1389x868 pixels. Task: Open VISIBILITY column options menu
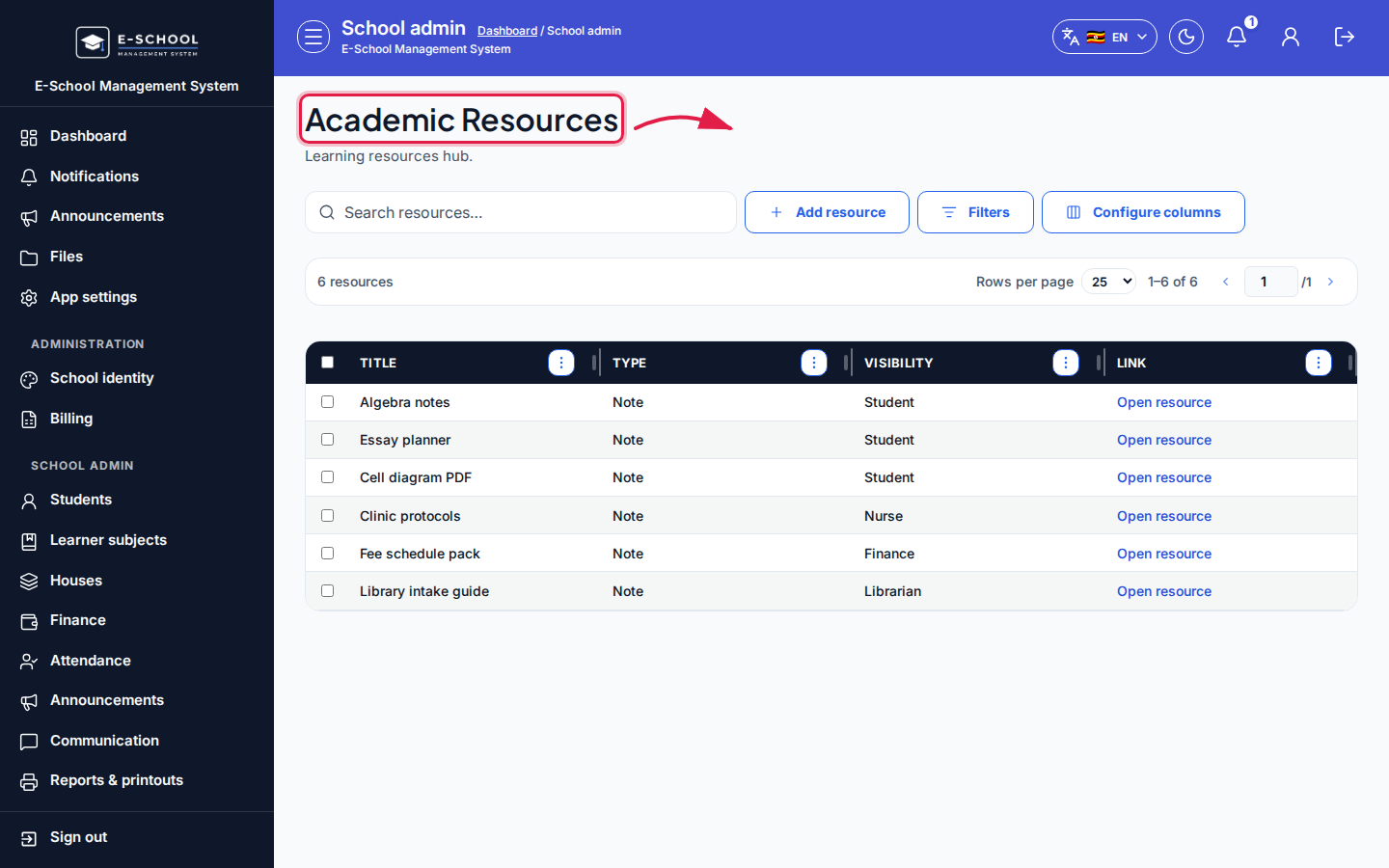click(x=1066, y=363)
